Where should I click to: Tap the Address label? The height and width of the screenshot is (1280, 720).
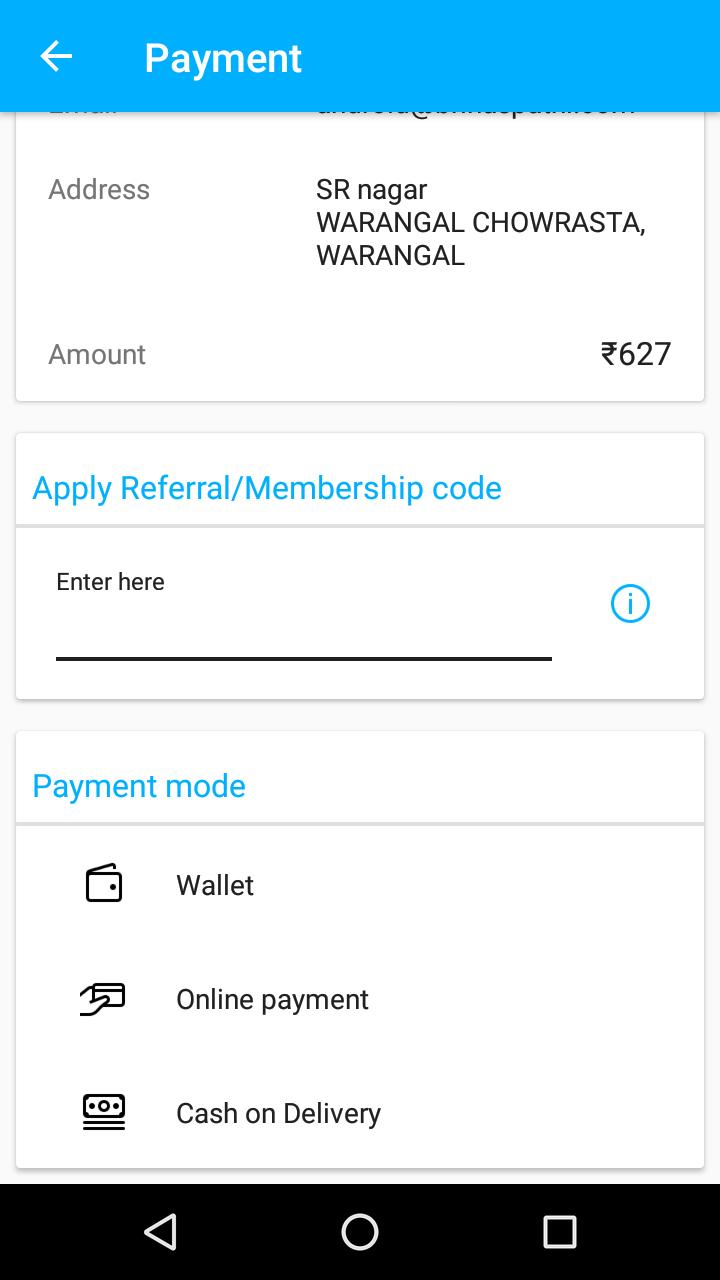pyautogui.click(x=99, y=189)
